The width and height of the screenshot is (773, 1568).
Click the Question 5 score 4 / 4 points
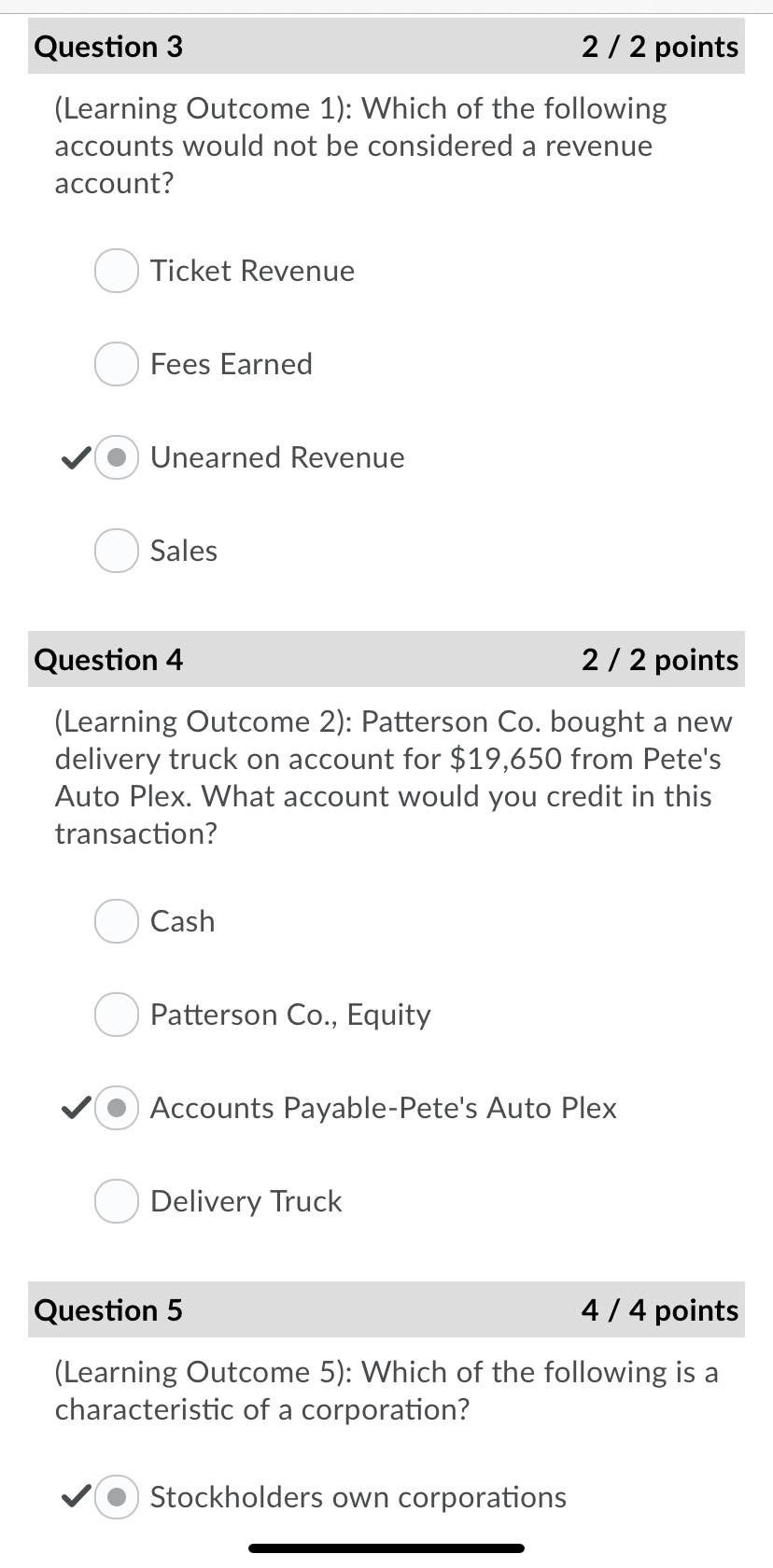pyautogui.click(x=660, y=1310)
